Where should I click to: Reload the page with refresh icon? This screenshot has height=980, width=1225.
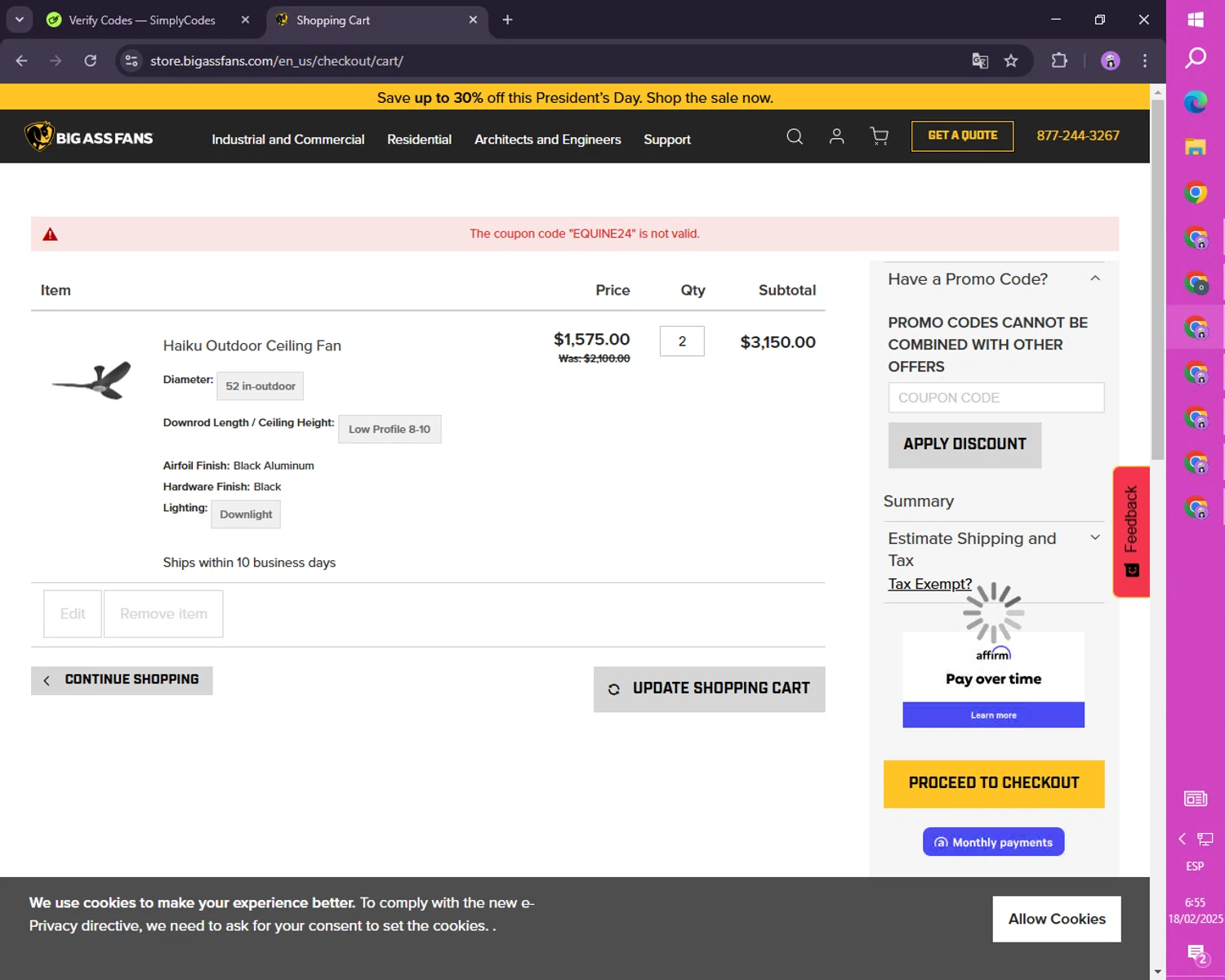pyautogui.click(x=91, y=60)
